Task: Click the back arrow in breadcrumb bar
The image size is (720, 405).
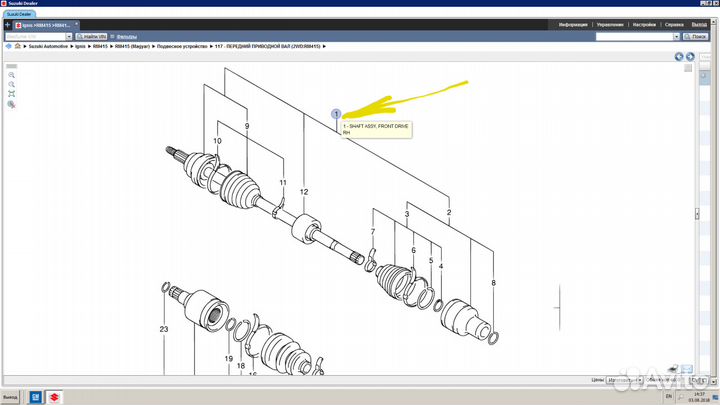Action: click(x=8, y=46)
